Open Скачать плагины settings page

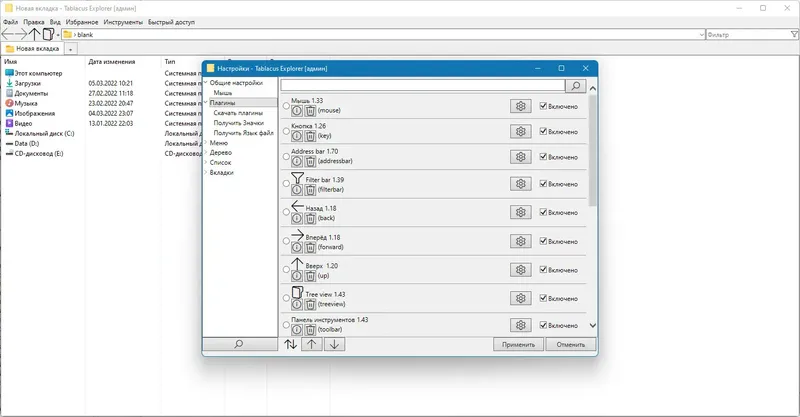pyautogui.click(x=238, y=113)
